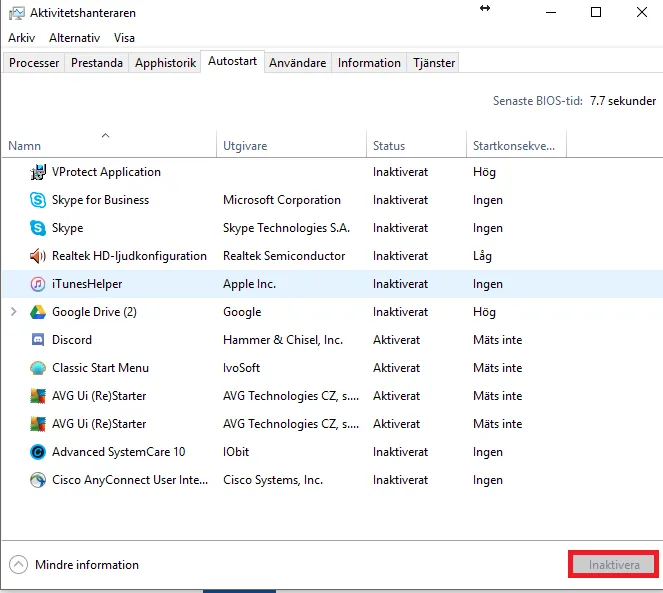Click the blue Skype icon in the Skype Technologies row
Image resolution: width=663 pixels, height=593 pixels.
[x=38, y=228]
